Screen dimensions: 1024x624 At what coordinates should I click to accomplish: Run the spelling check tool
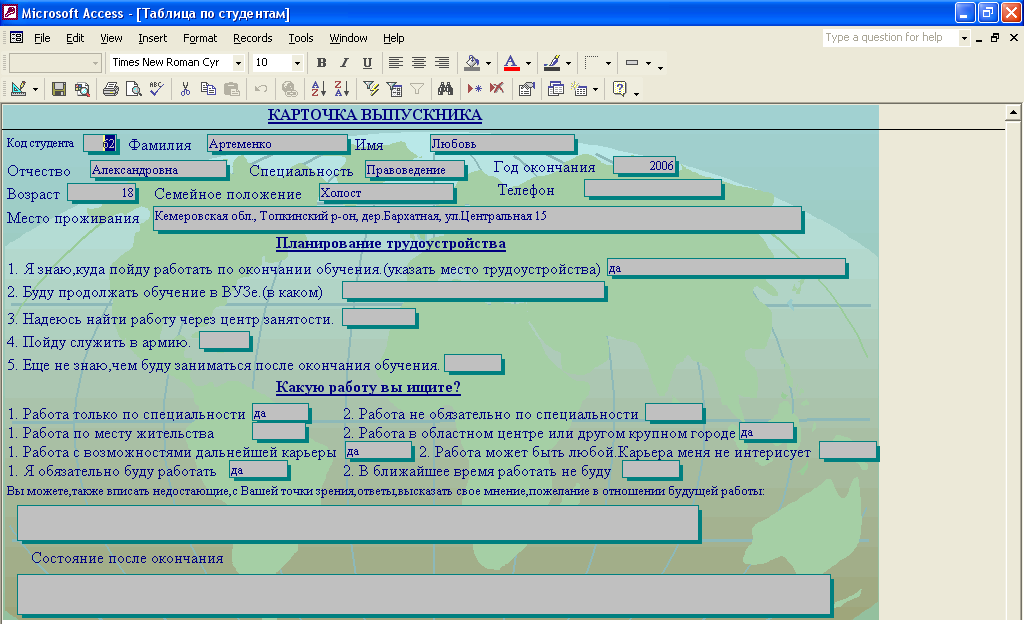155,89
